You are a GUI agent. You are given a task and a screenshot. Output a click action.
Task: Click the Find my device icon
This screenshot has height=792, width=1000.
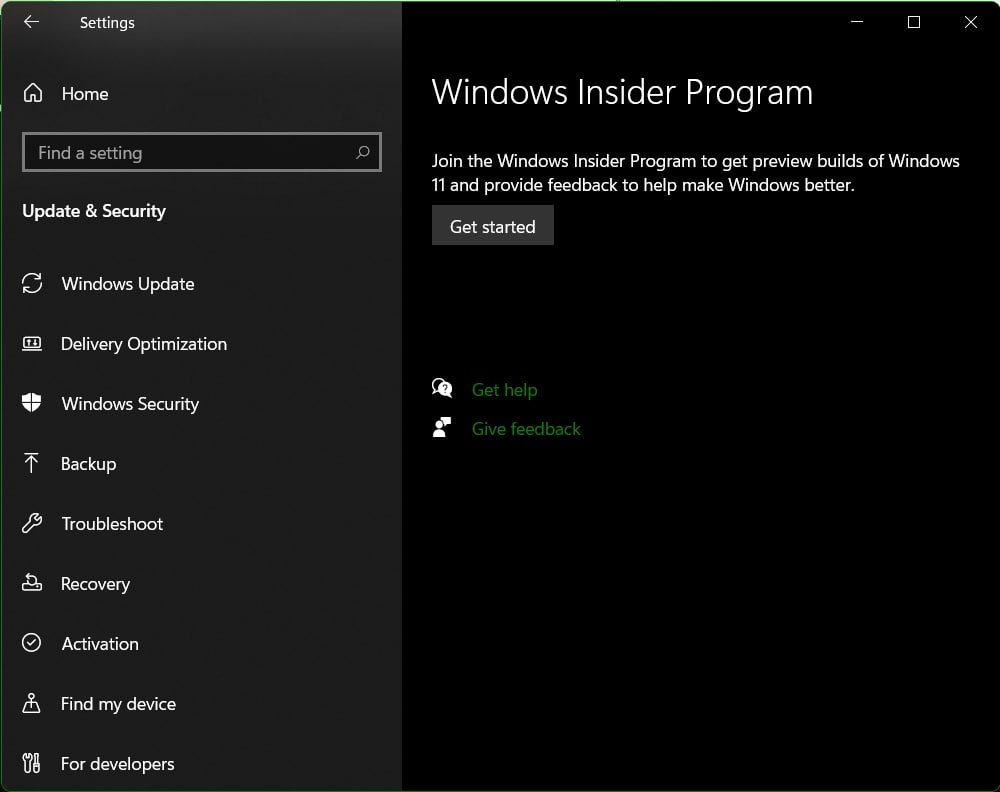click(x=31, y=703)
